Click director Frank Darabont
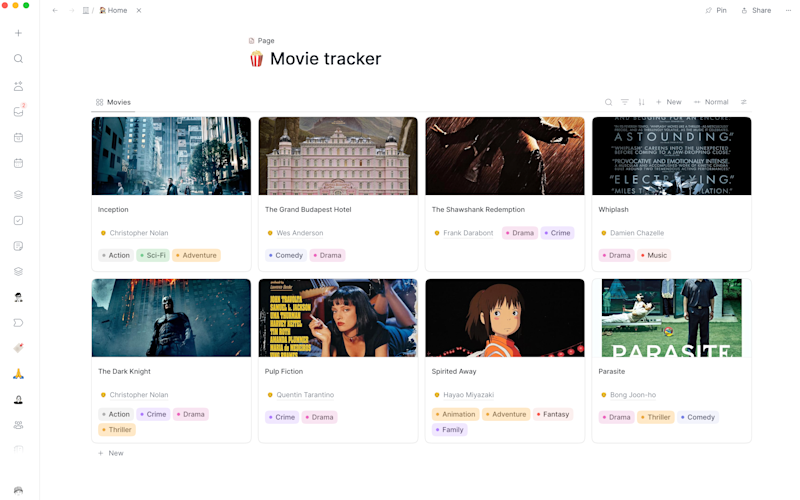 [x=468, y=233]
